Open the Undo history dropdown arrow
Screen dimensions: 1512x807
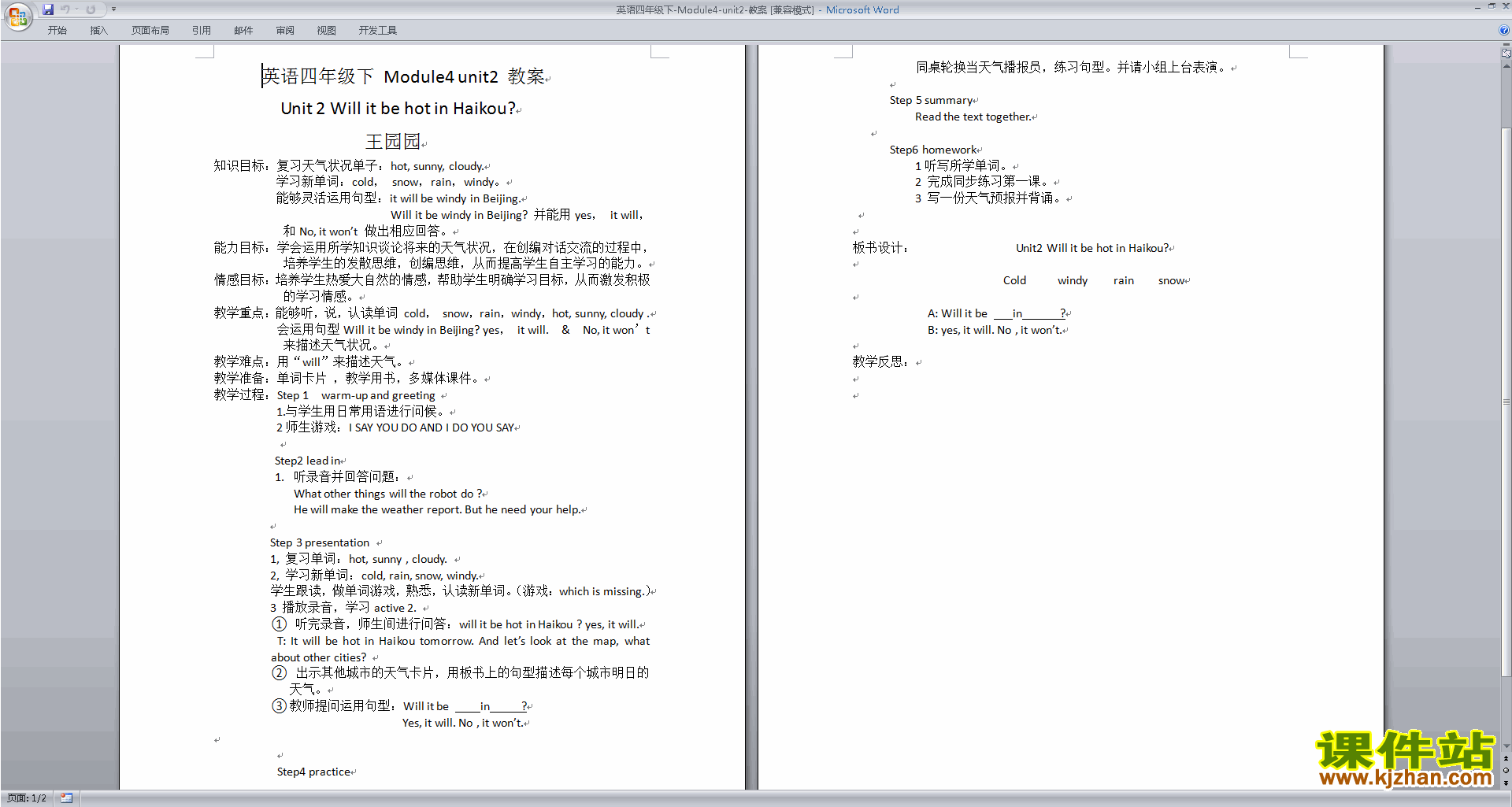coord(76,9)
